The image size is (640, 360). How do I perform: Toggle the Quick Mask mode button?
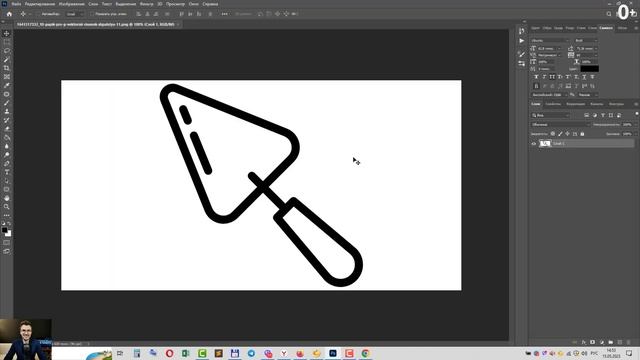pos(7,243)
